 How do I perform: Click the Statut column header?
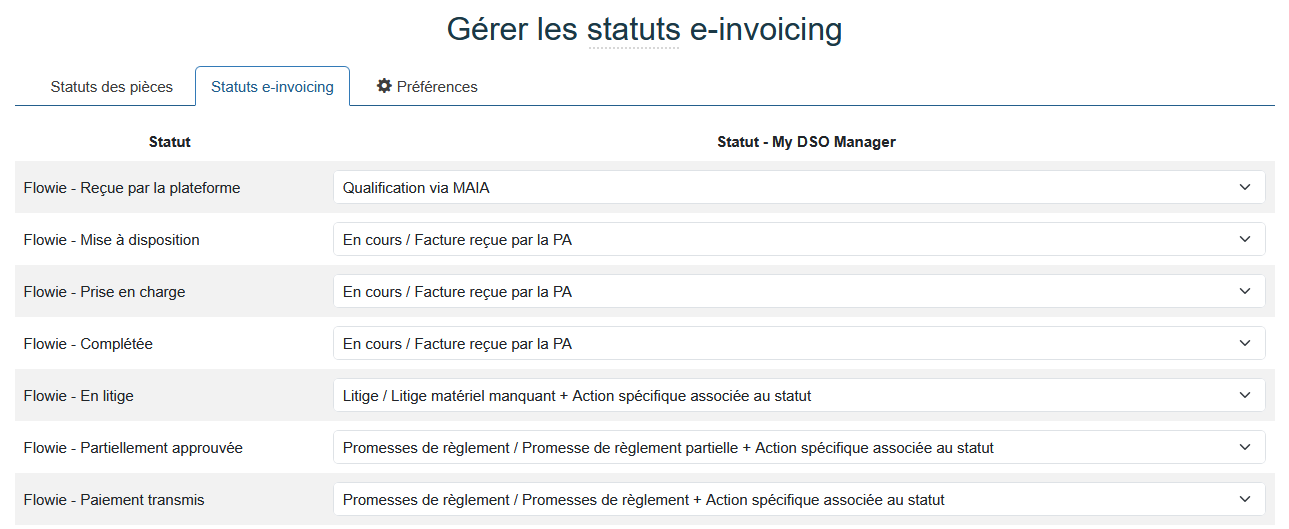click(170, 142)
